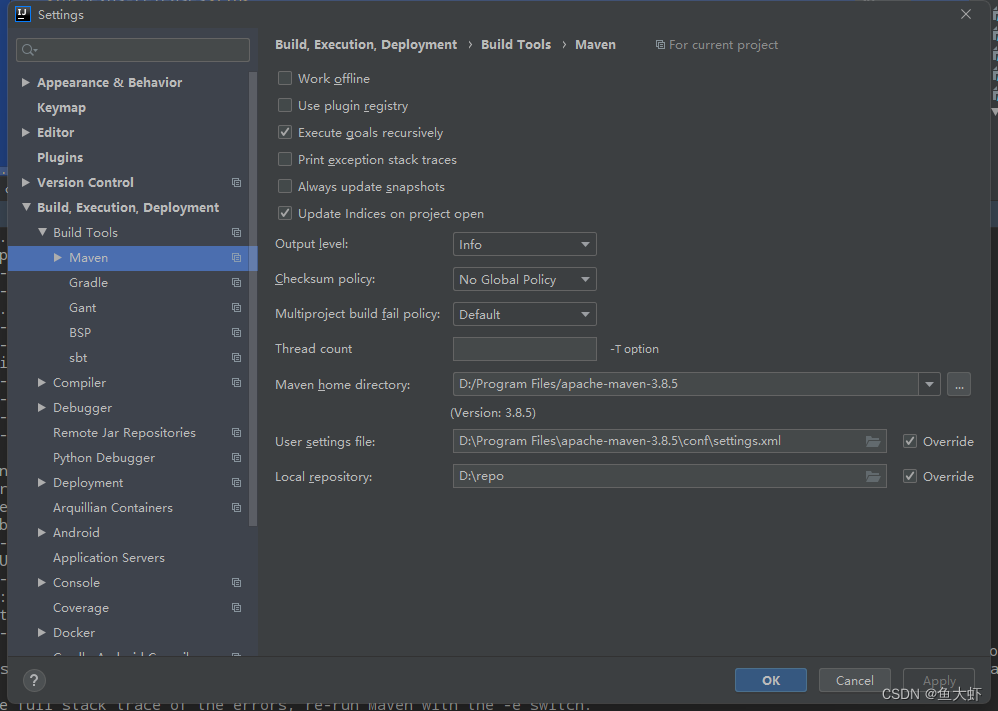Uncheck Execute goals recursively
This screenshot has width=998, height=711.
(x=285, y=132)
